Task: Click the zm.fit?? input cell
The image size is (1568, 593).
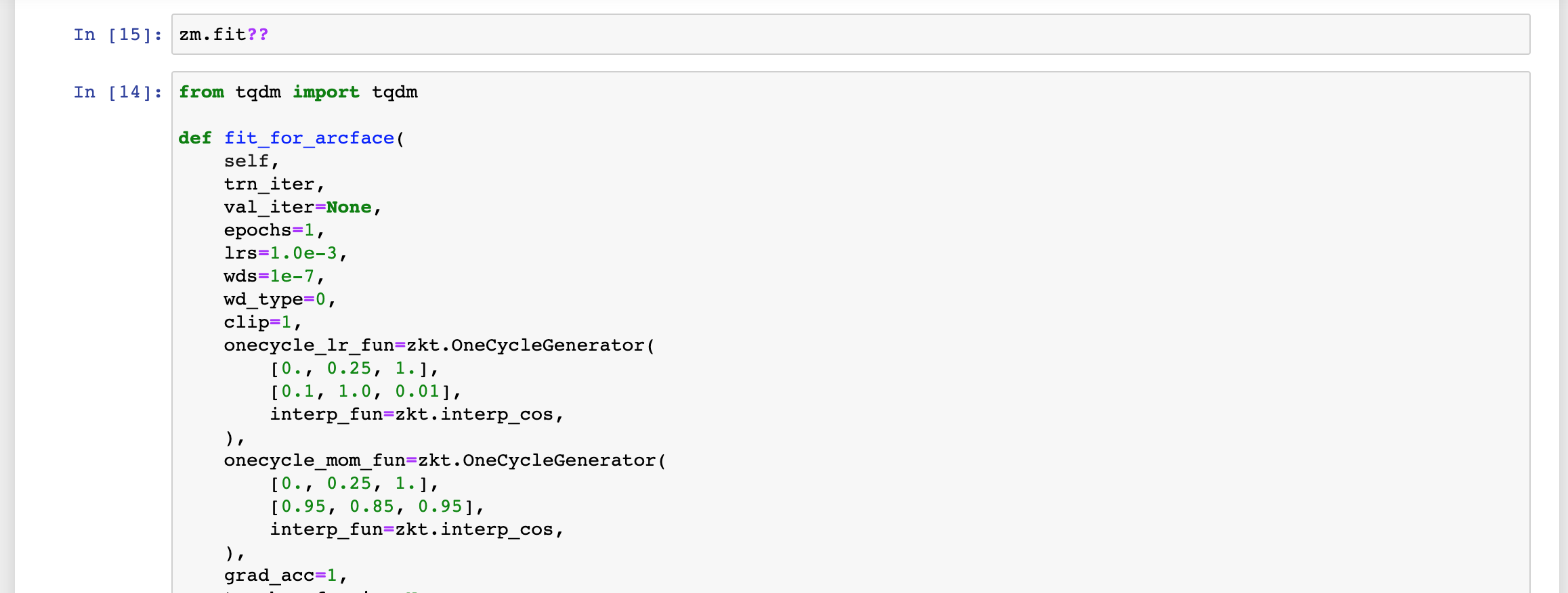Action: point(851,35)
